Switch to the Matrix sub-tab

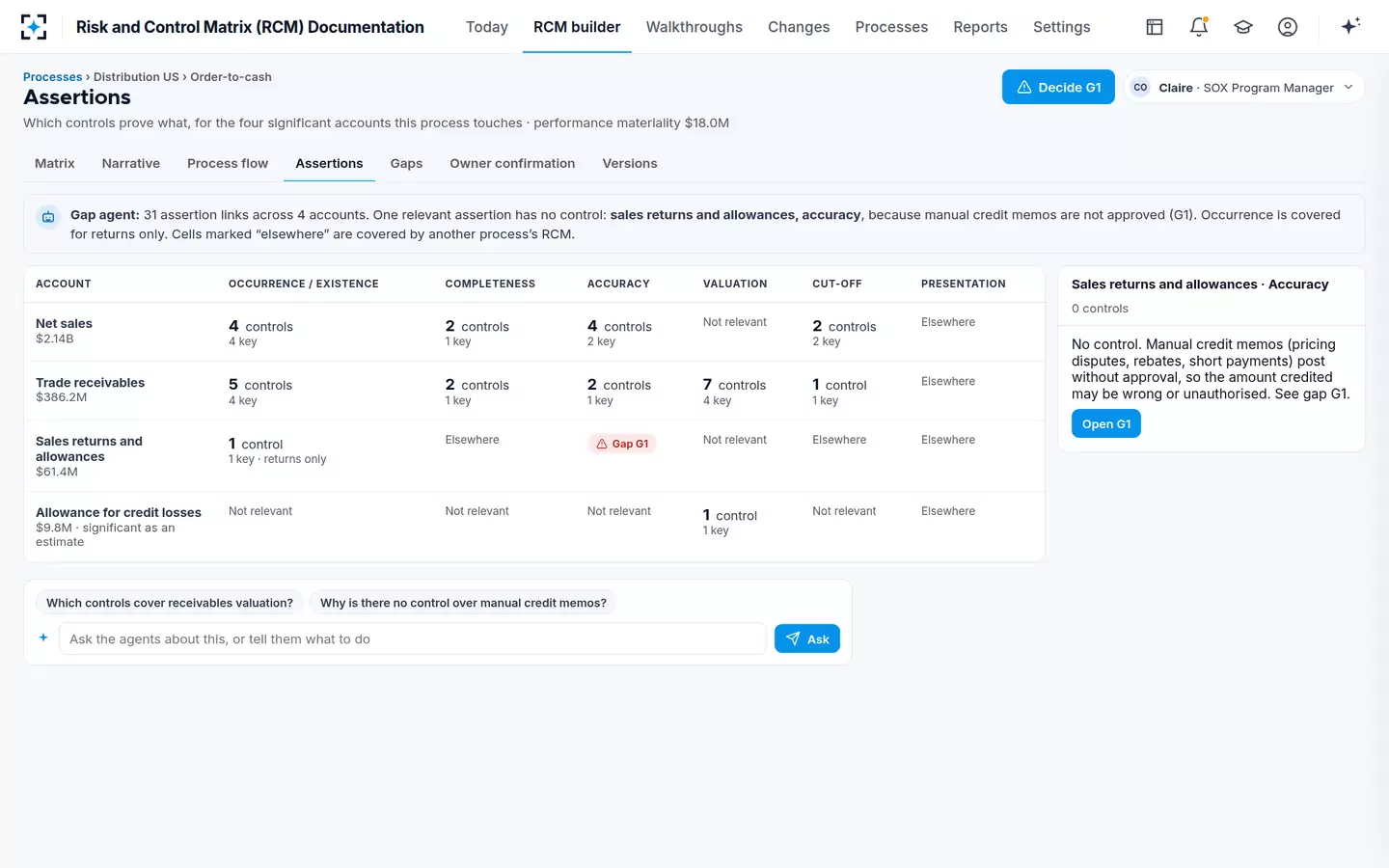(55, 164)
